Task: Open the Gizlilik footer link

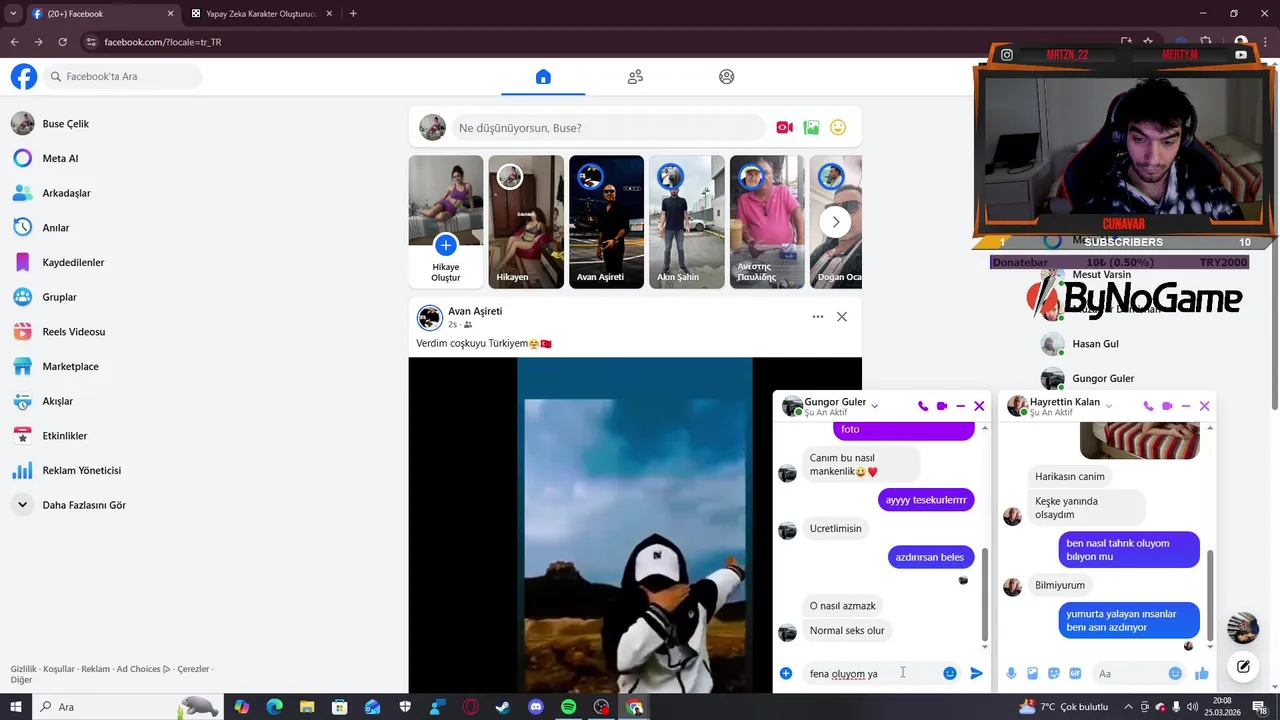Action: click(23, 669)
